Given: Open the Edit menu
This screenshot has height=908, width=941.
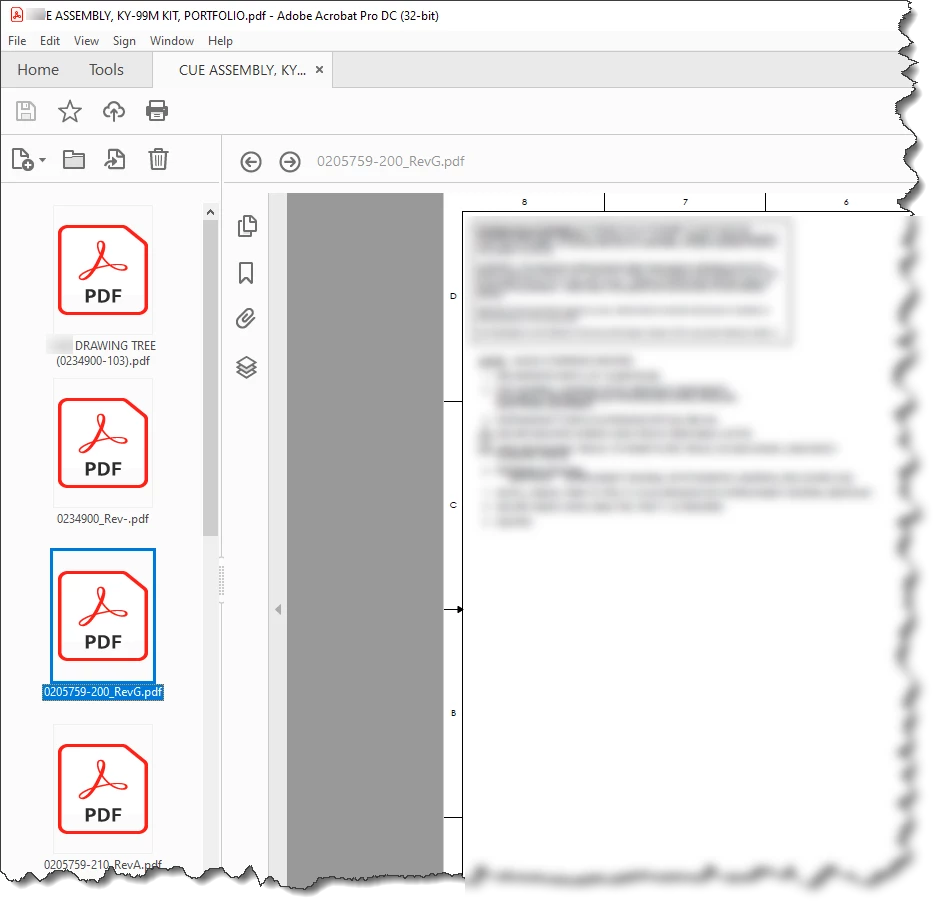Looking at the screenshot, I should click(50, 41).
